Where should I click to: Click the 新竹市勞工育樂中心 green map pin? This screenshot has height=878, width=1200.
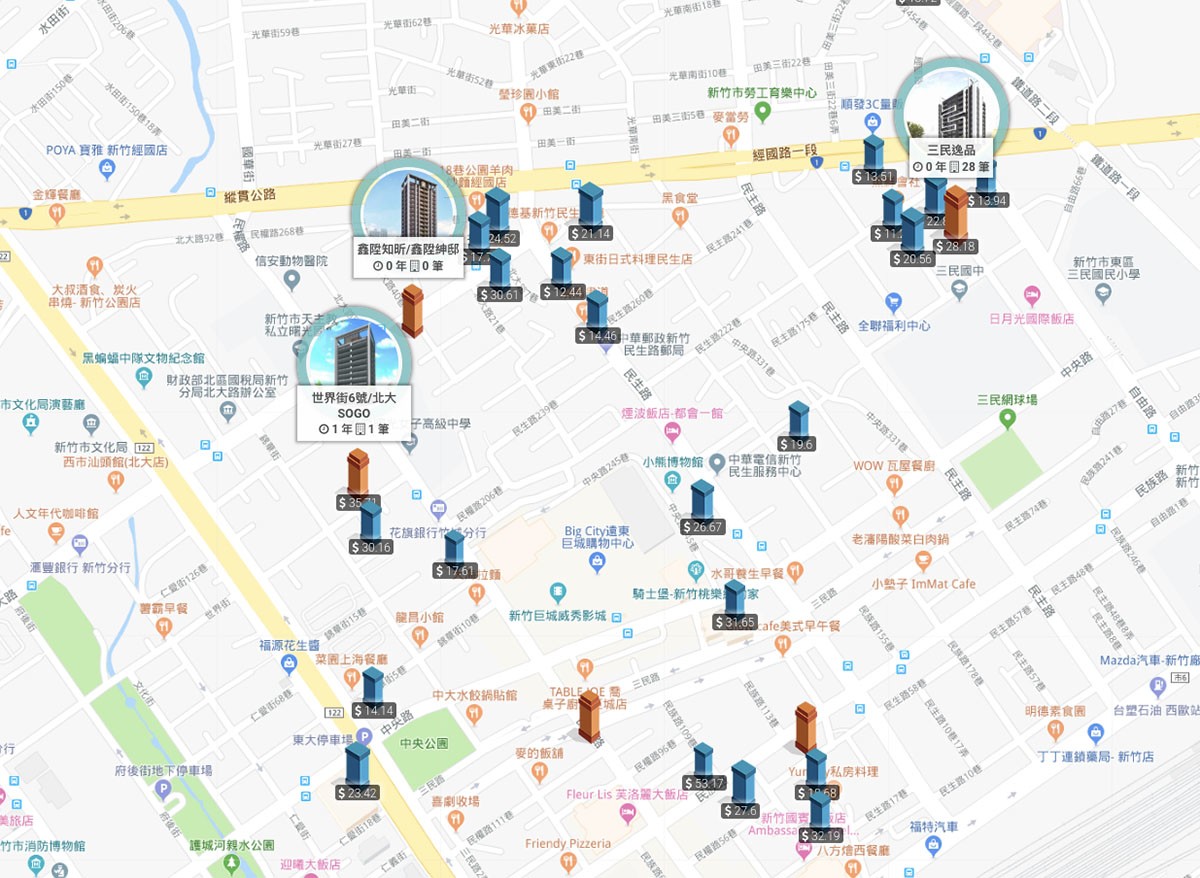tap(762, 112)
